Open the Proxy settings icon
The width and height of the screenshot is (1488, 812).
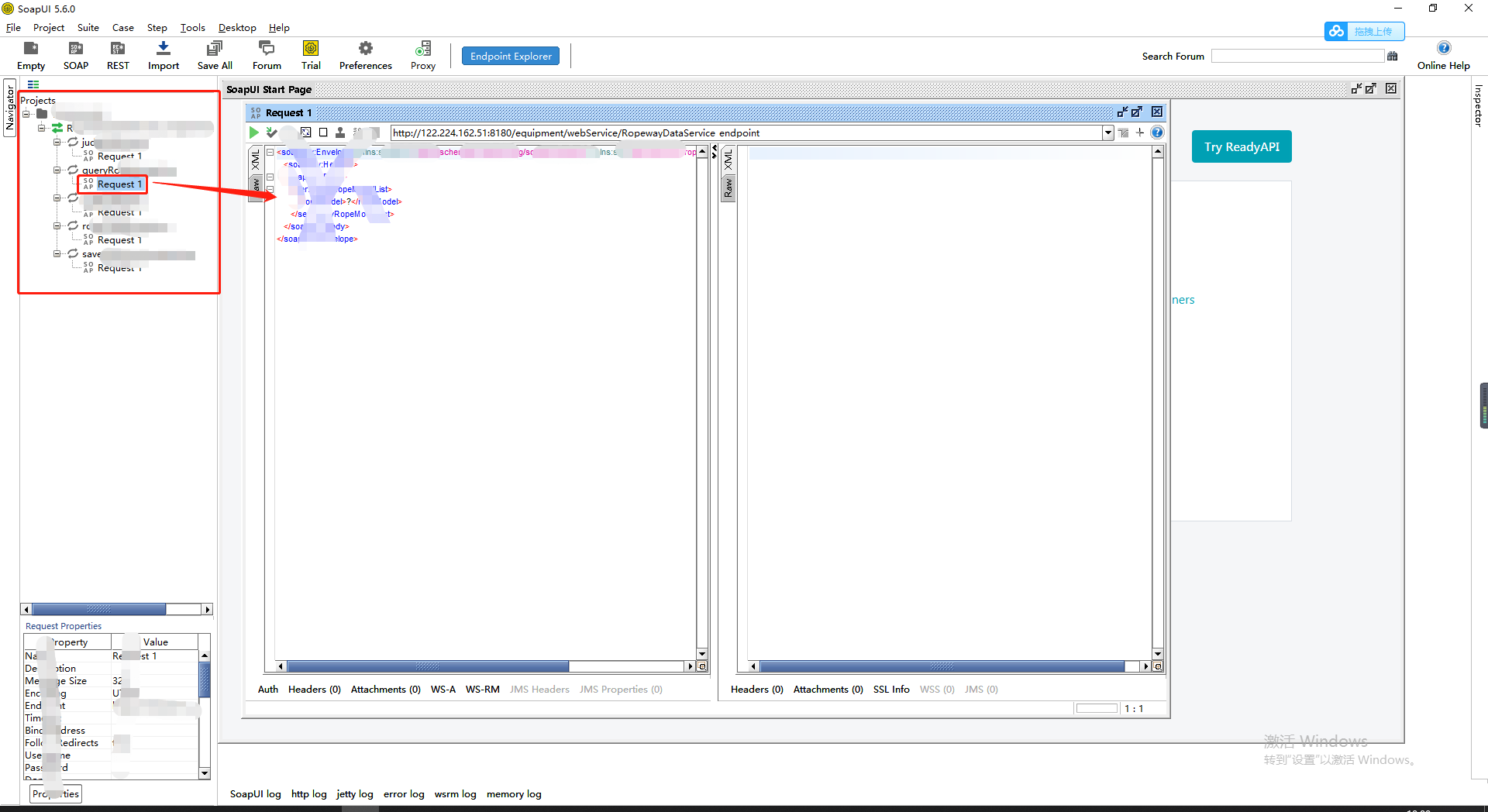[423, 55]
